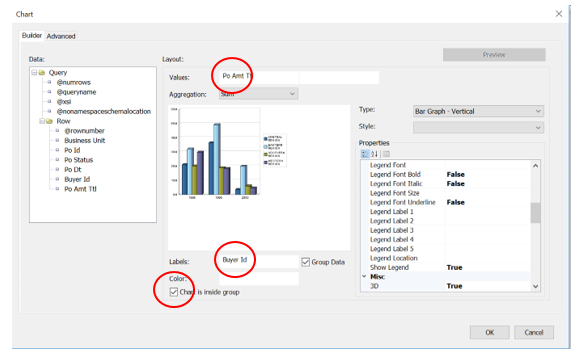Click the Row folder icon
The height and width of the screenshot is (362, 583).
click(49, 121)
